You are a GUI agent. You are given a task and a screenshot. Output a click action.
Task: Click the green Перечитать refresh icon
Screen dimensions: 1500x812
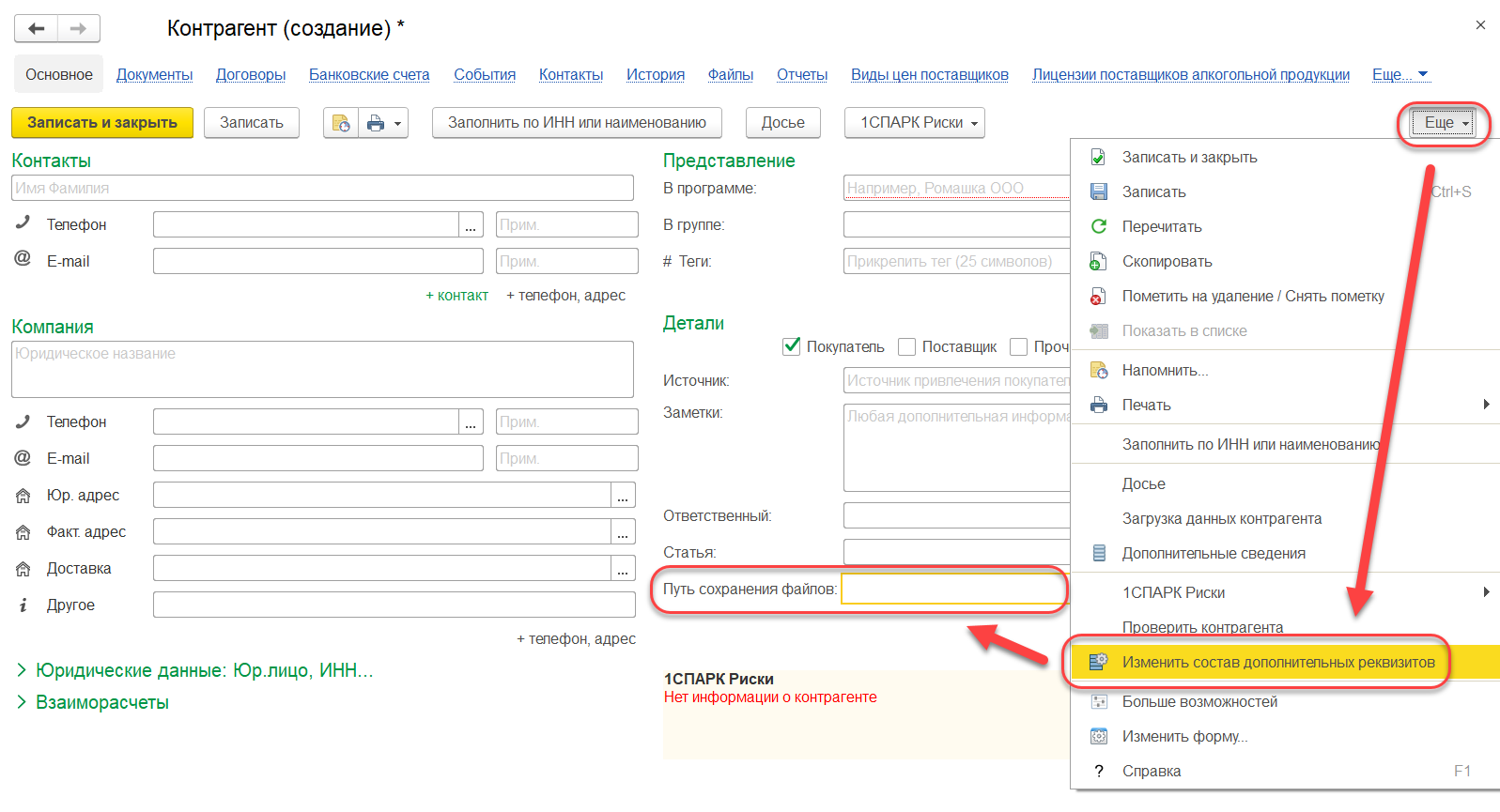(x=1098, y=226)
